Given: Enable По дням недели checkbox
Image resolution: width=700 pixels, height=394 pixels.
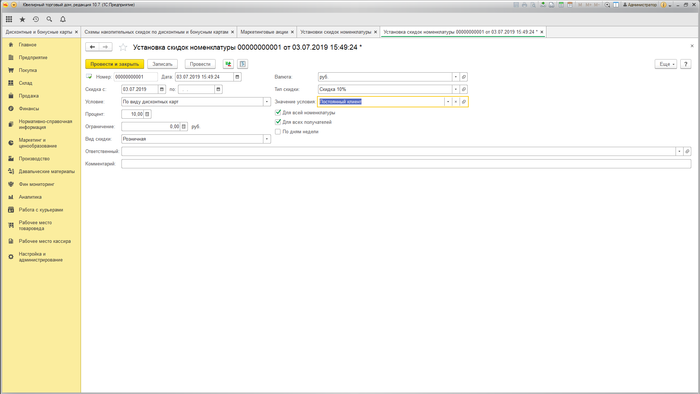Looking at the screenshot, I should tap(278, 132).
